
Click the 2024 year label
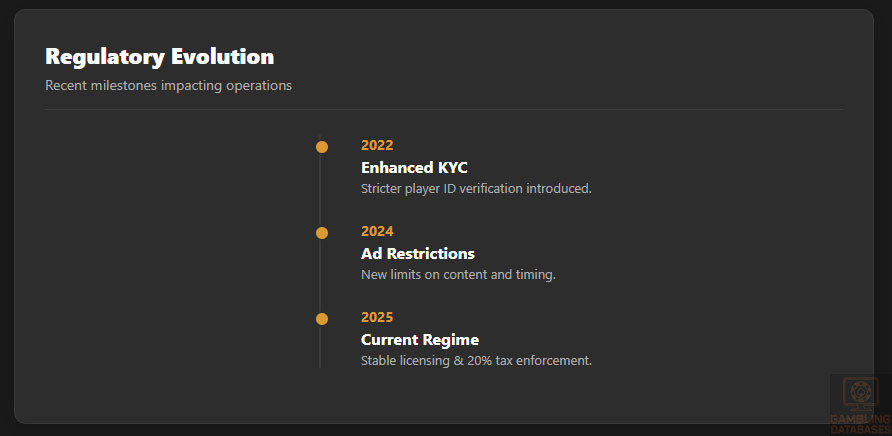pyautogui.click(x=377, y=231)
